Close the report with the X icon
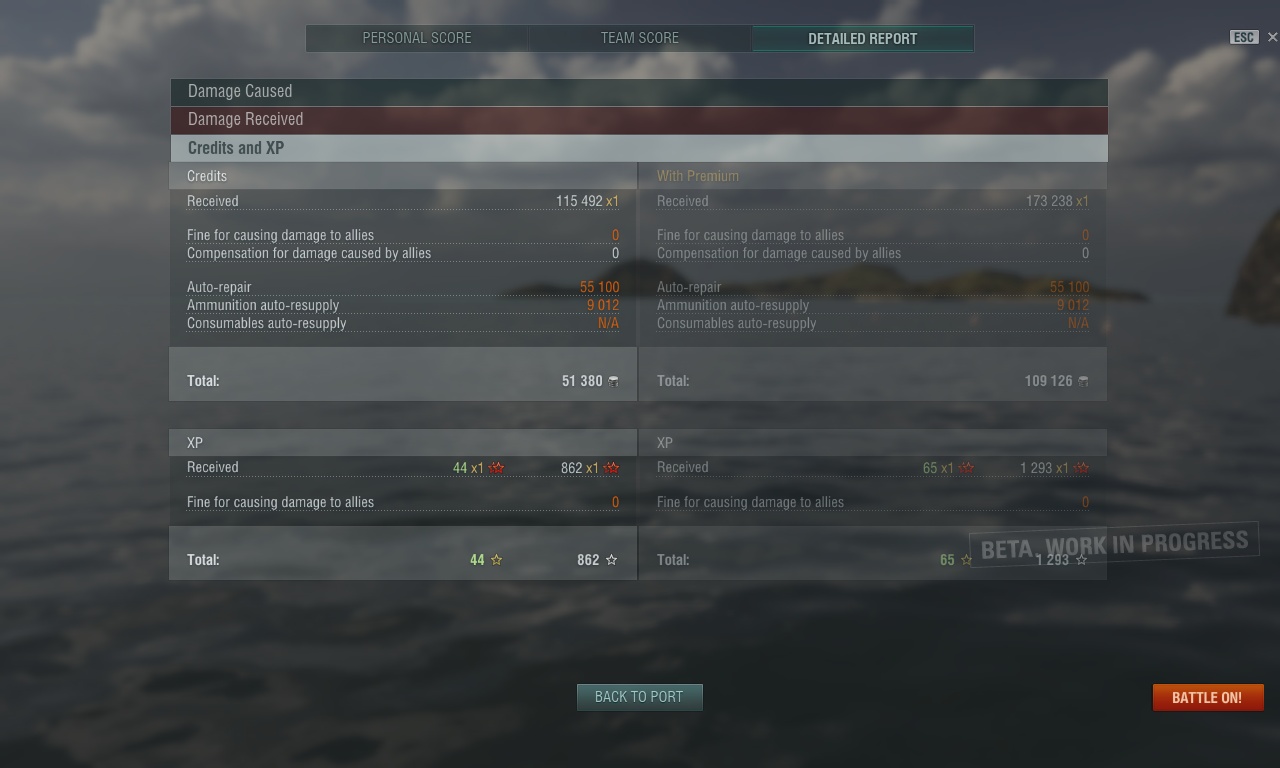Screen dimensions: 1280x768 tap(1272, 37)
